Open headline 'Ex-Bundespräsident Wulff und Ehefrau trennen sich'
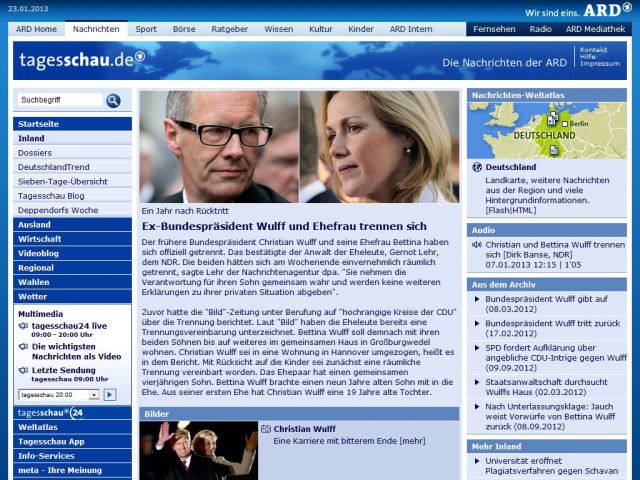This screenshot has width=640, height=480. [x=284, y=226]
